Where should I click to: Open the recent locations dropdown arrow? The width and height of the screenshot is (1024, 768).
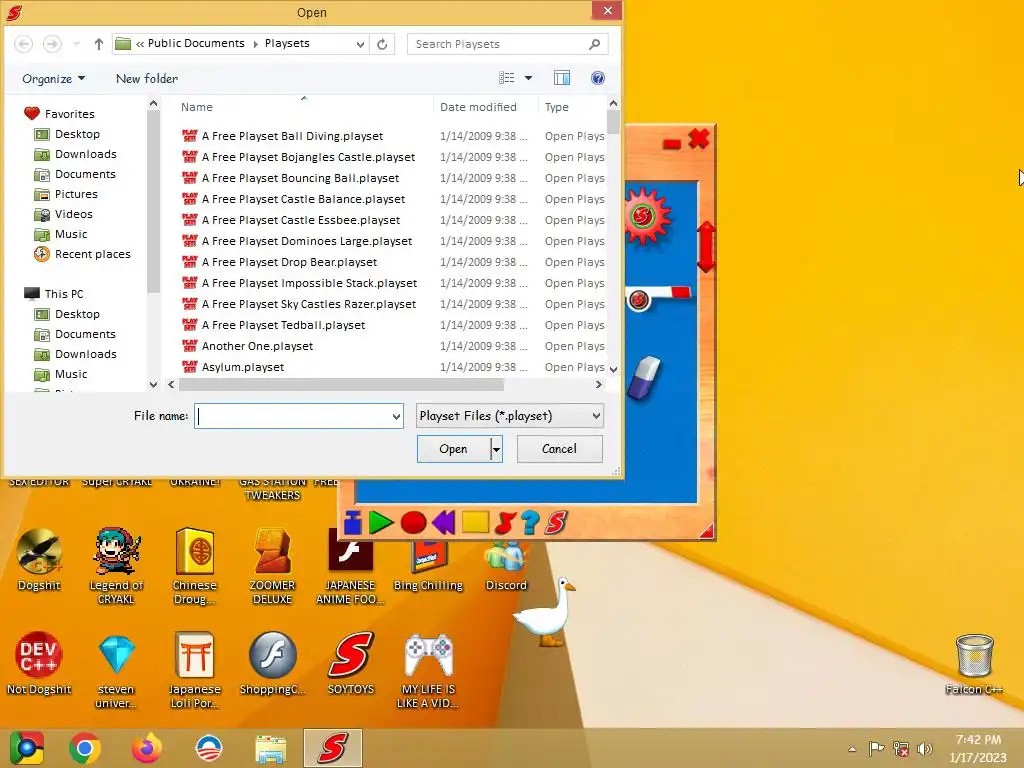tap(76, 44)
